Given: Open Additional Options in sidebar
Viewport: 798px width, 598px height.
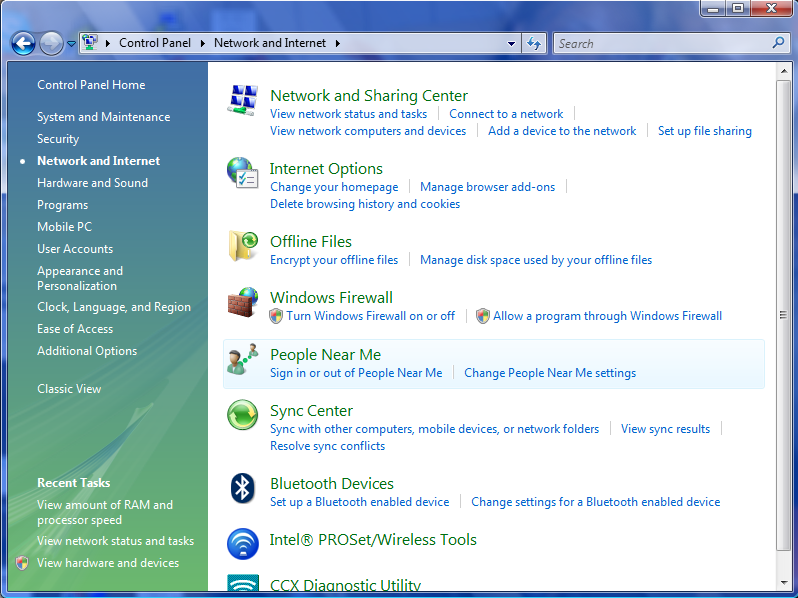Looking at the screenshot, I should click(x=87, y=351).
